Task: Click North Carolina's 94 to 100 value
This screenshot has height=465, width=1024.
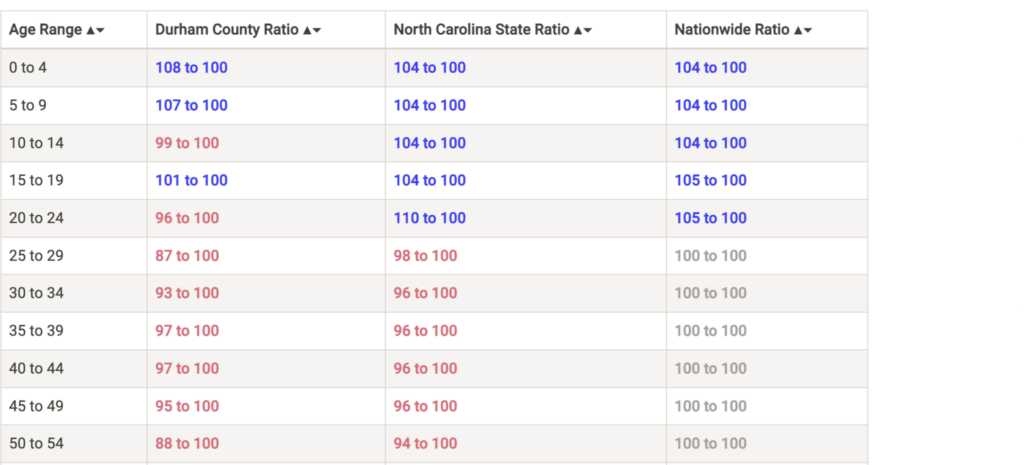Action: 425,444
